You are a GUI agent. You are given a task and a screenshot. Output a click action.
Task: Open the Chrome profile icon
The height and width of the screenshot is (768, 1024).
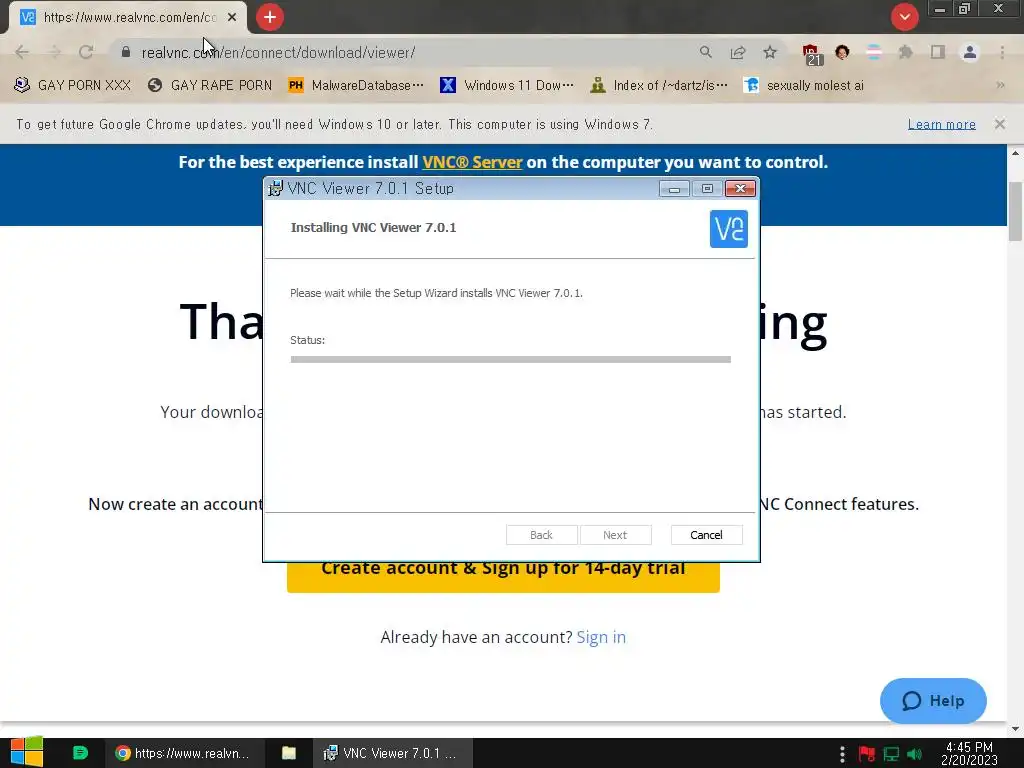(970, 52)
